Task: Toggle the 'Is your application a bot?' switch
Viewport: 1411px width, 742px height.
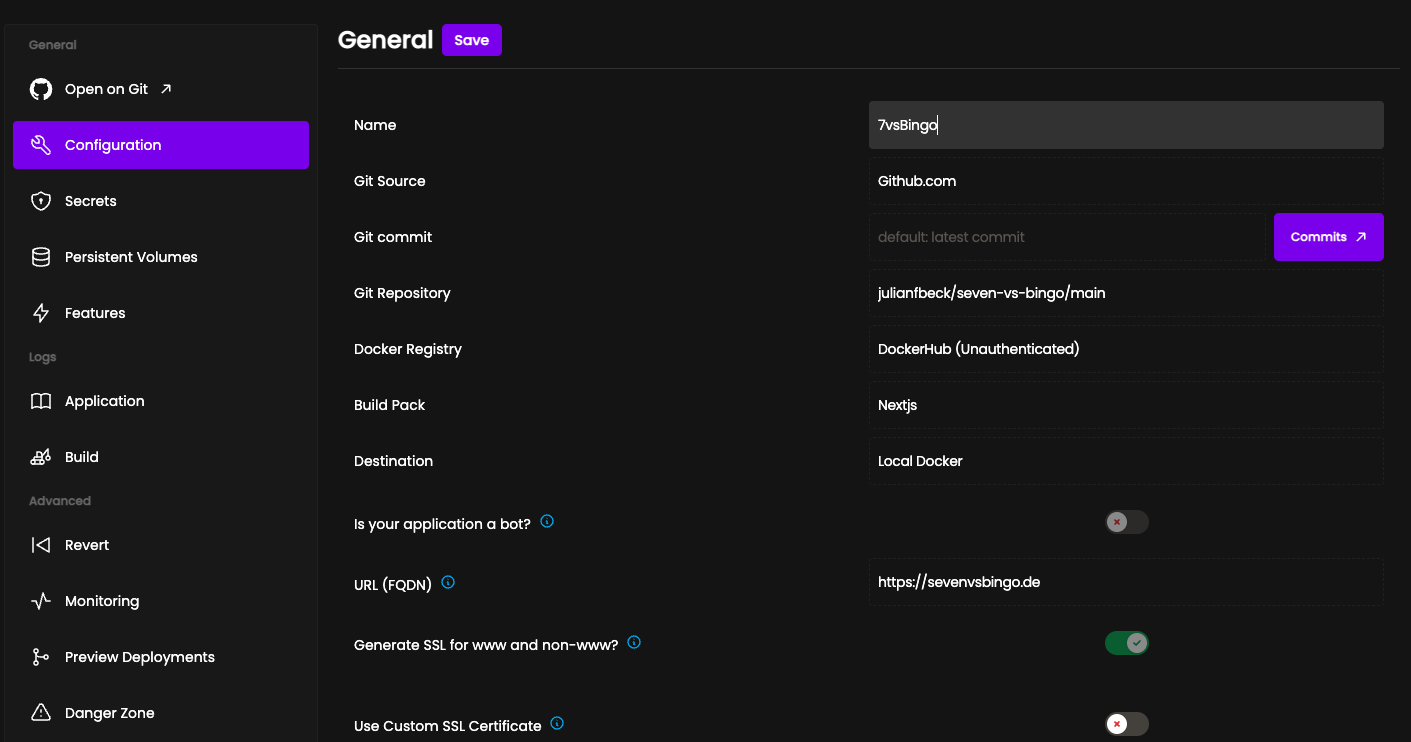Action: [x=1126, y=521]
